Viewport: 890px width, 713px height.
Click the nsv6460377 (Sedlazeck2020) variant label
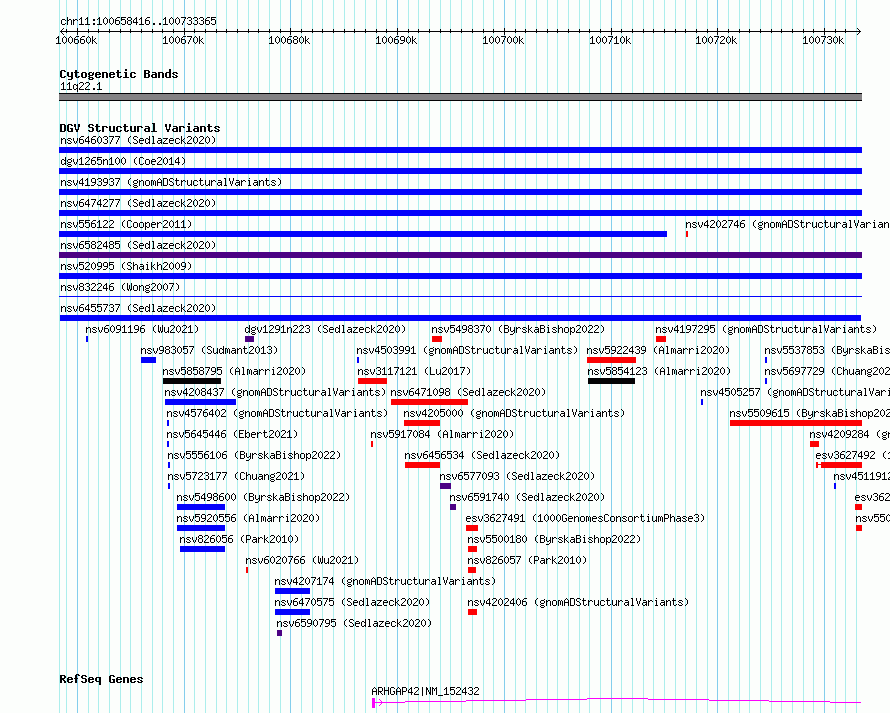[138, 140]
